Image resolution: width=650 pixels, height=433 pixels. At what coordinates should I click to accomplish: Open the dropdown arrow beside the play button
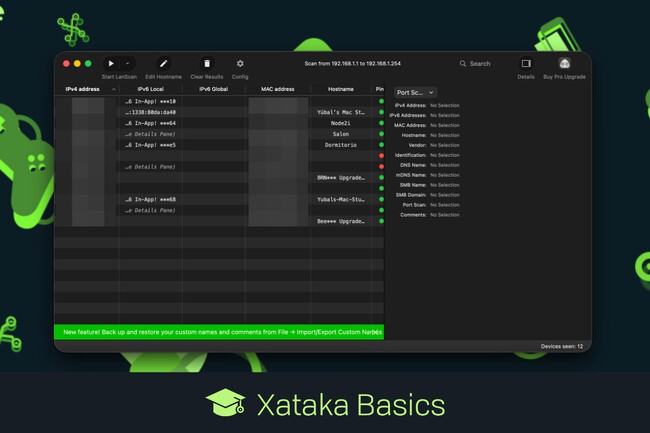pyautogui.click(x=127, y=63)
